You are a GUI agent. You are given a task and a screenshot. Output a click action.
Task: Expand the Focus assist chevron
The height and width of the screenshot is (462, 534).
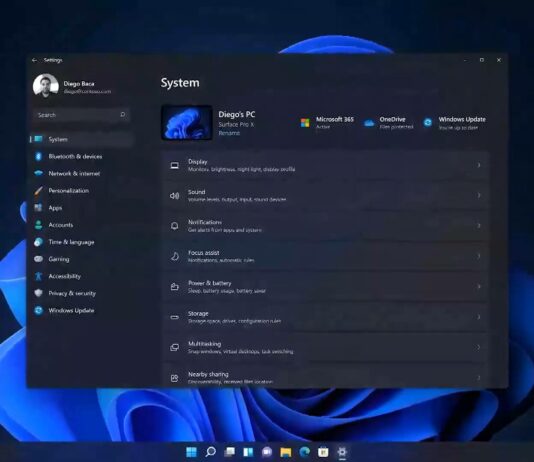[479, 256]
